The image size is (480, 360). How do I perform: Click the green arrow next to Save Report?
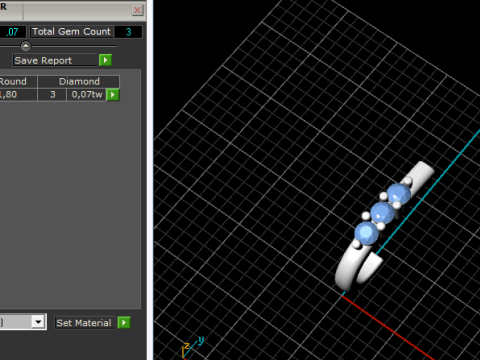pyautogui.click(x=105, y=60)
